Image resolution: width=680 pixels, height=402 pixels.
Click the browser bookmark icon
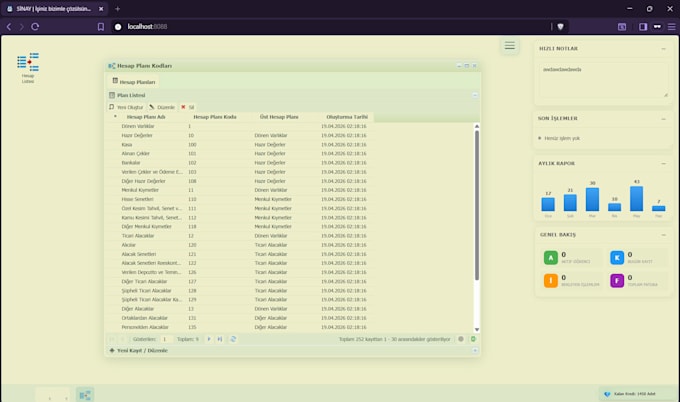tap(101, 26)
